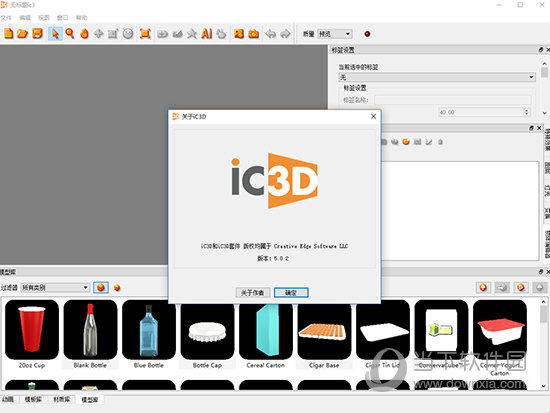The width and height of the screenshot is (550, 413).
Task: Click the left button in the About iC3D dialog
Action: [x=253, y=293]
